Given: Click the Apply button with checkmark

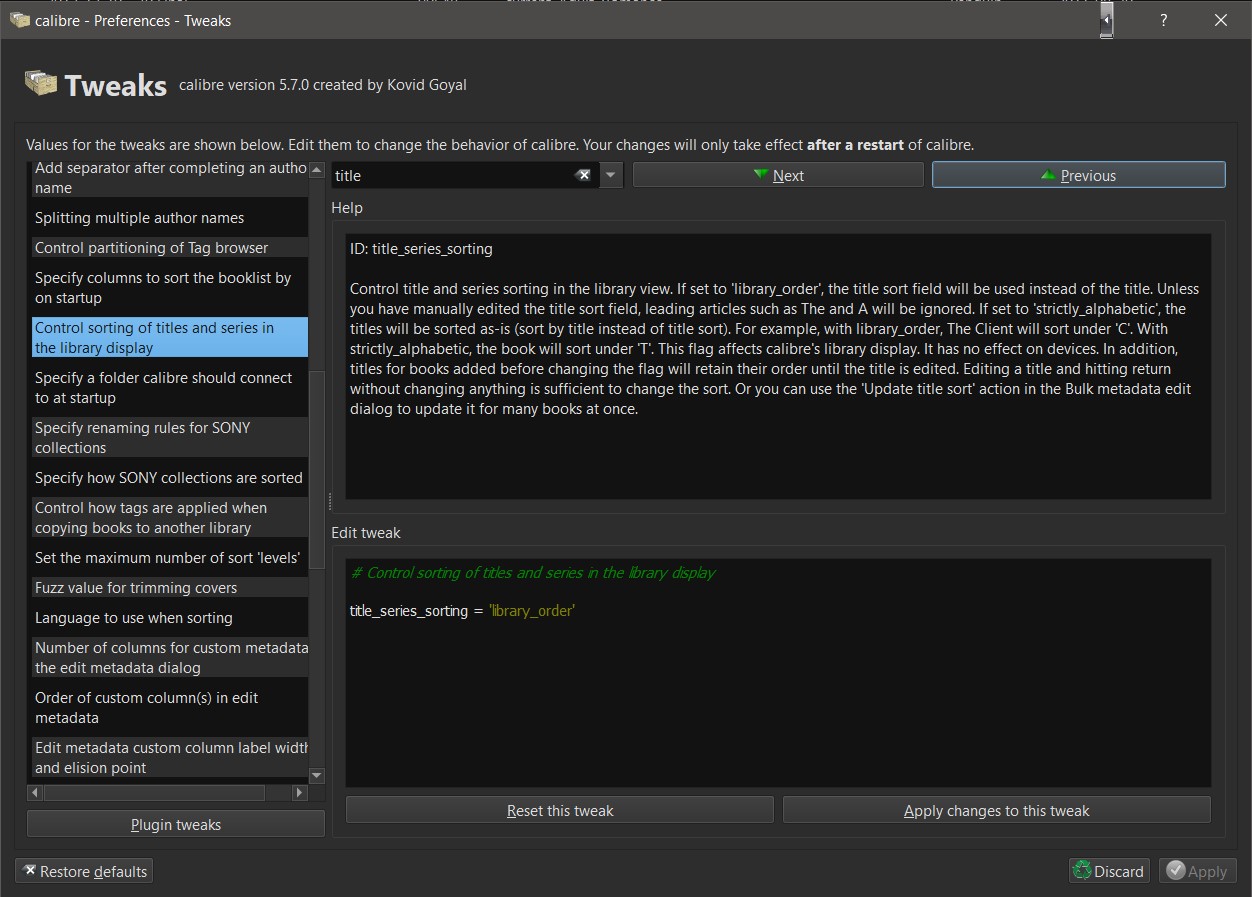Looking at the screenshot, I should click(1198, 872).
